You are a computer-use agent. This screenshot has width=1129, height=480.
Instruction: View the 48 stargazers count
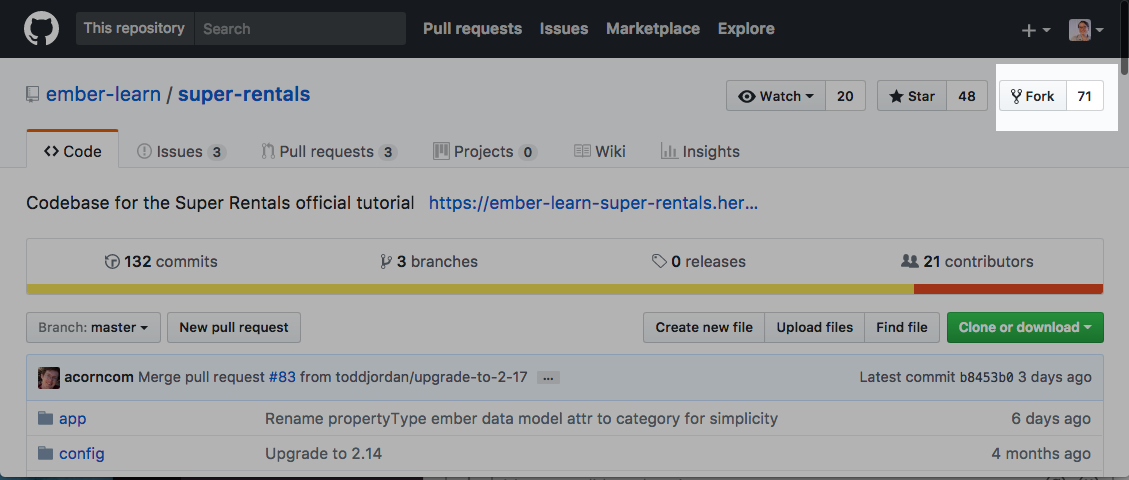pyautogui.click(x=967, y=96)
